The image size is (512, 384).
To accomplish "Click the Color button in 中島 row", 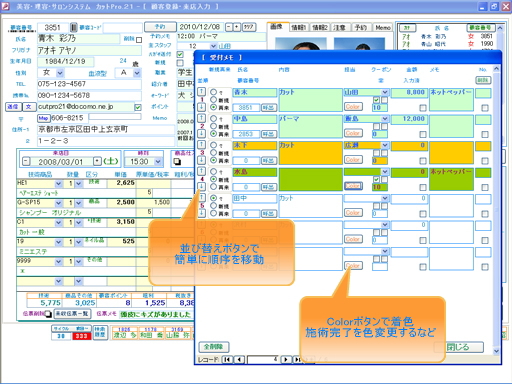I will point(353,133).
